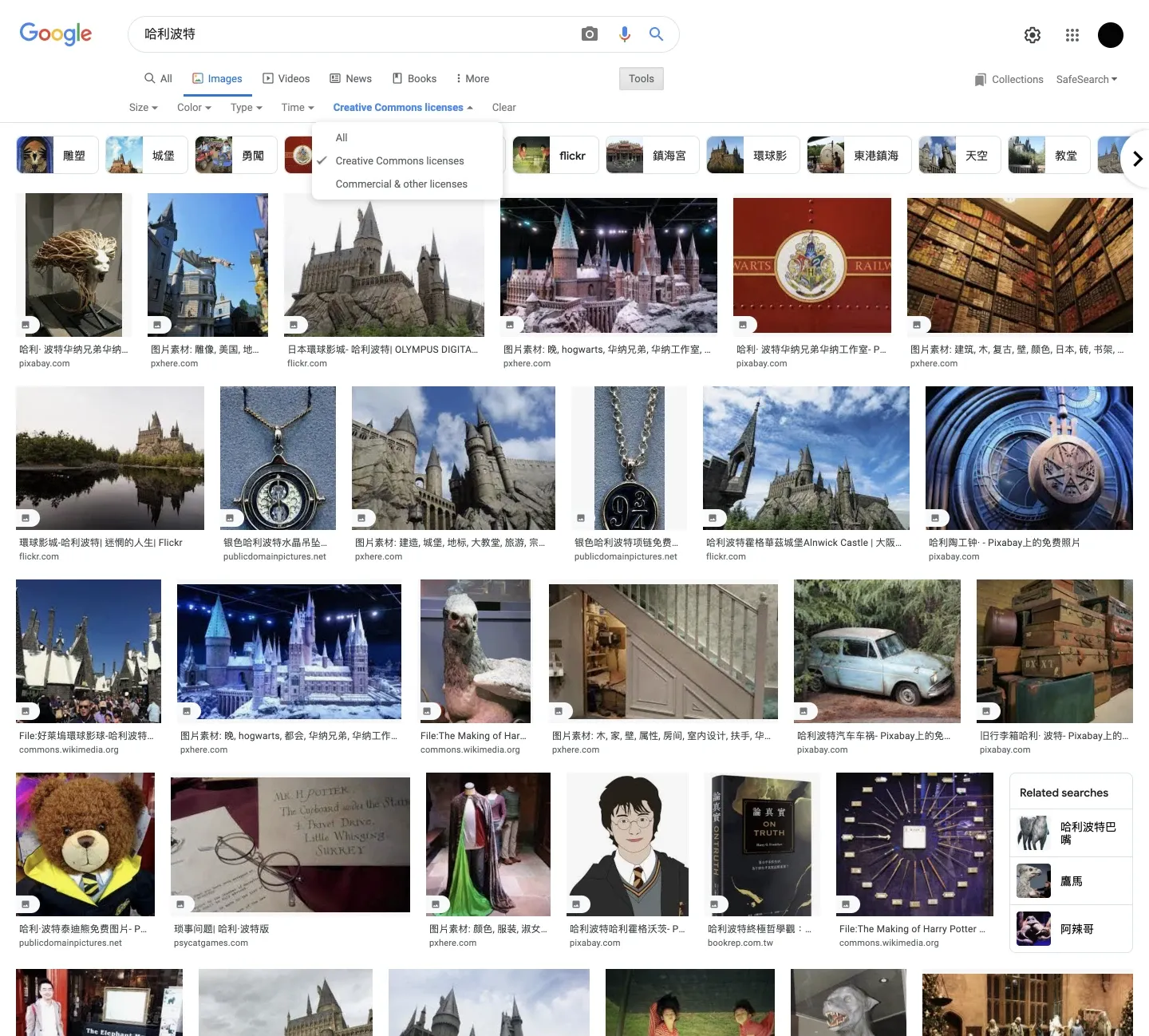This screenshot has width=1149, height=1036.
Task: Open the SafeSearch dropdown
Action: [x=1087, y=80]
